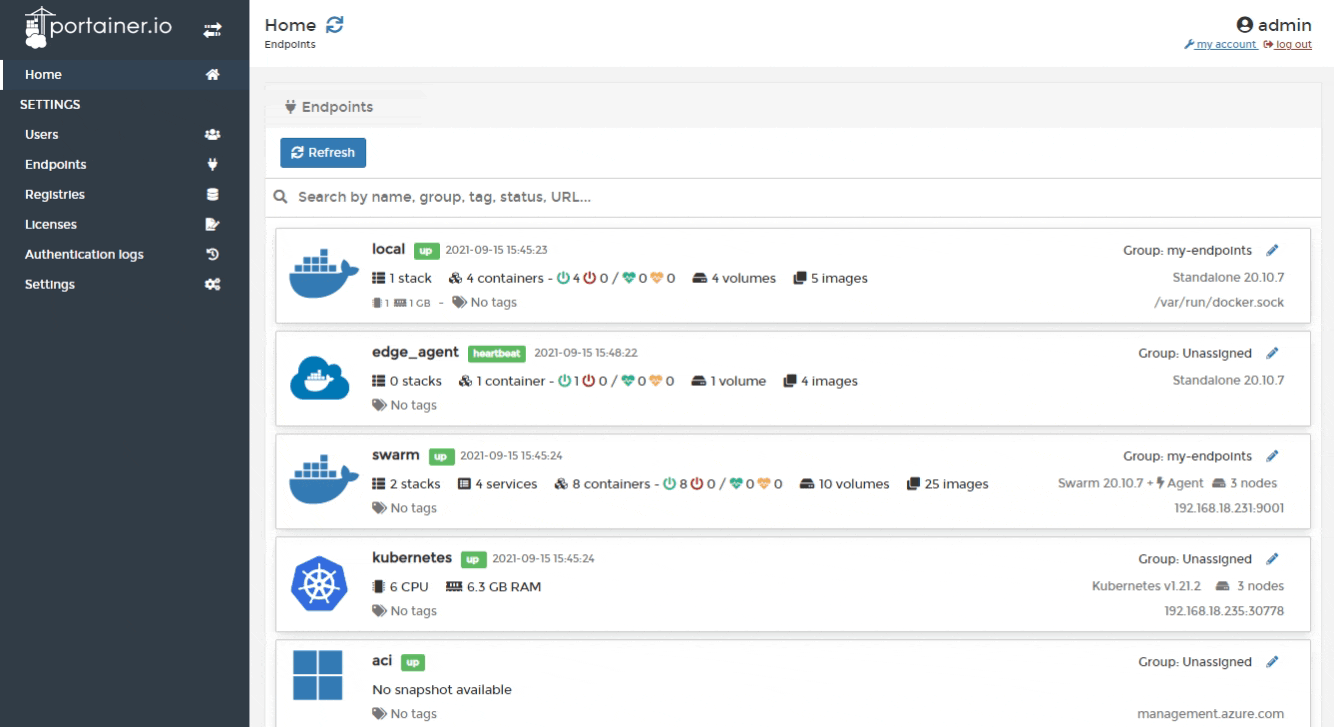Edit the swarm endpoint using pencil icon
Screen dimensions: 1334x727
tap(1272, 456)
